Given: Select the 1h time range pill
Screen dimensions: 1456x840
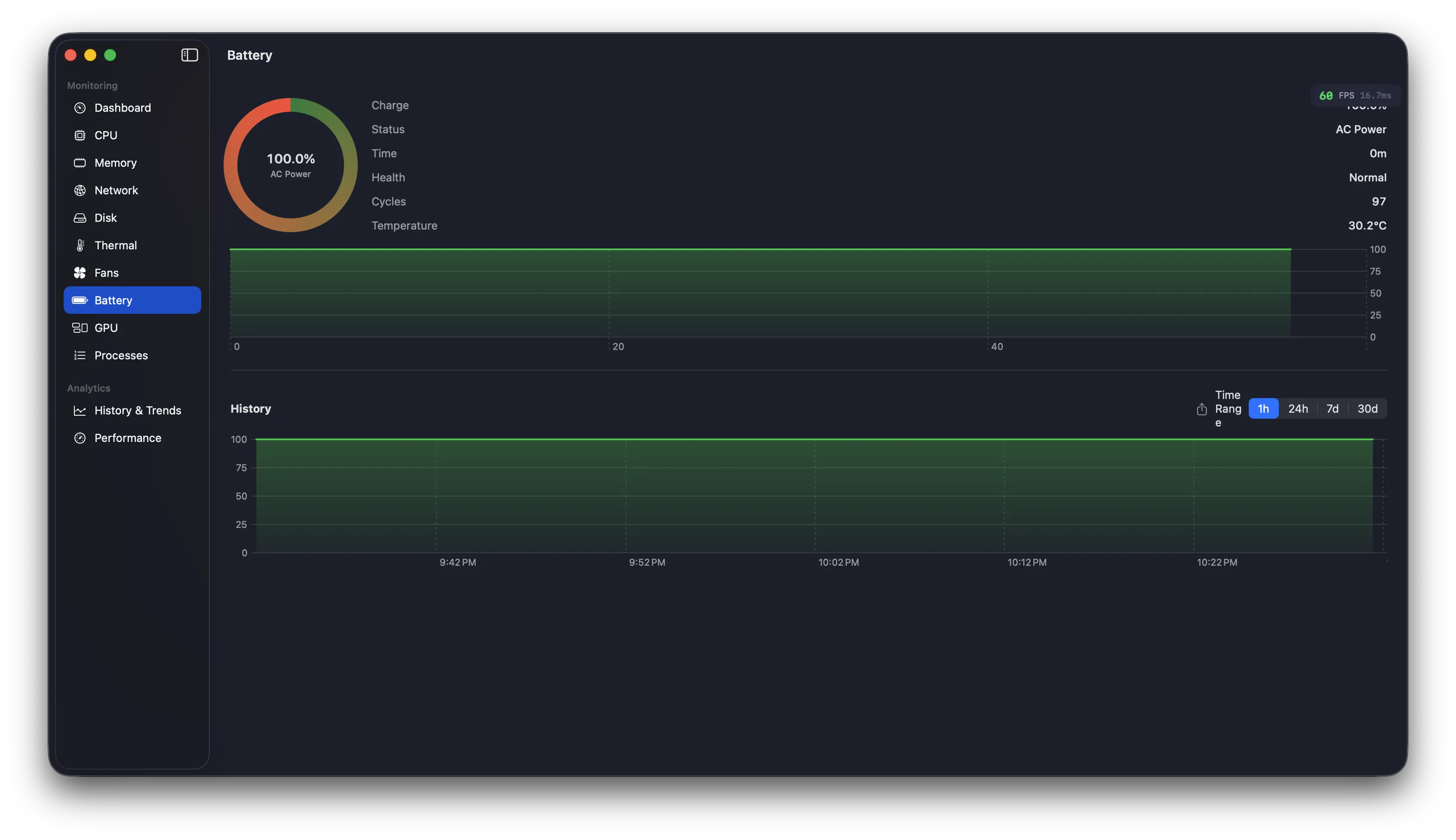Looking at the screenshot, I should [x=1264, y=408].
